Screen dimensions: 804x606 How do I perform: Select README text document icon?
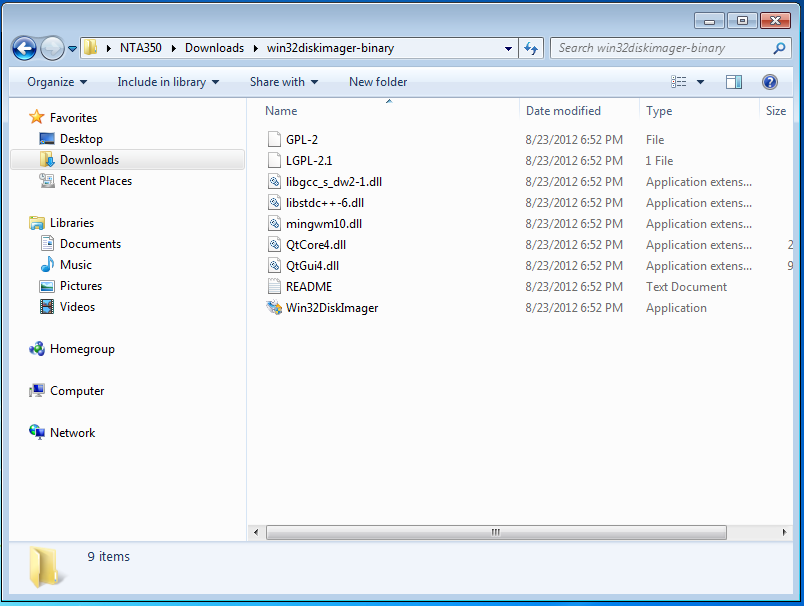pyautogui.click(x=275, y=286)
